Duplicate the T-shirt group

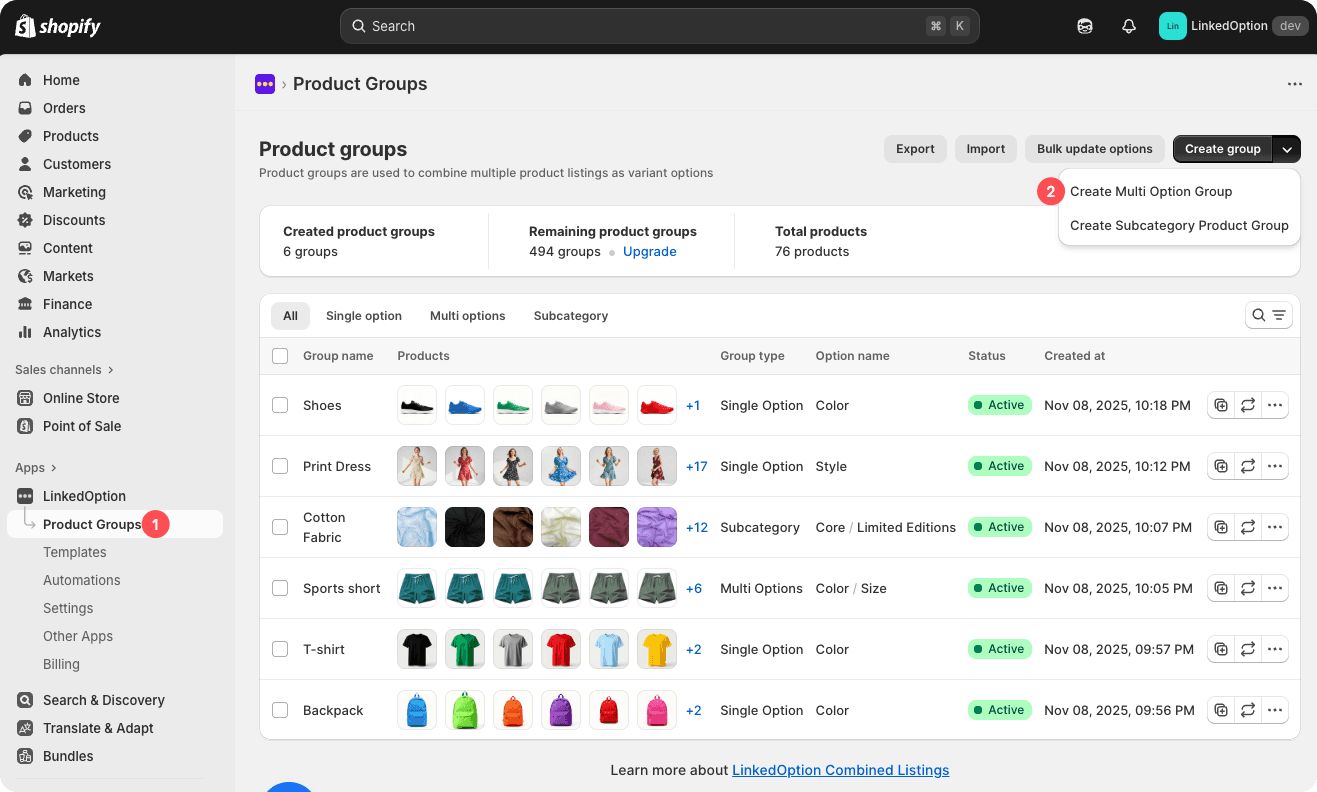pos(1221,649)
